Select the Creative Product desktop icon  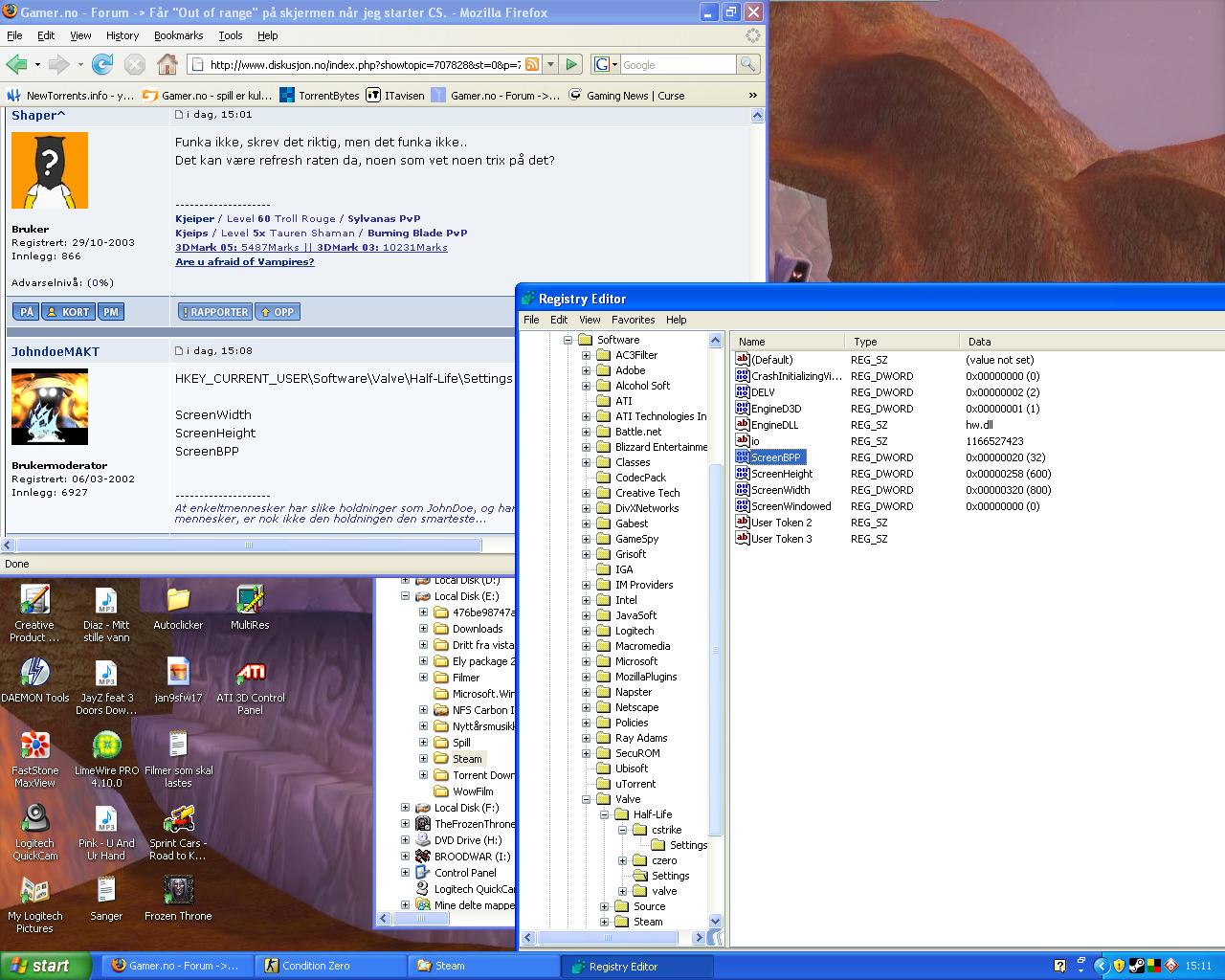click(x=35, y=614)
